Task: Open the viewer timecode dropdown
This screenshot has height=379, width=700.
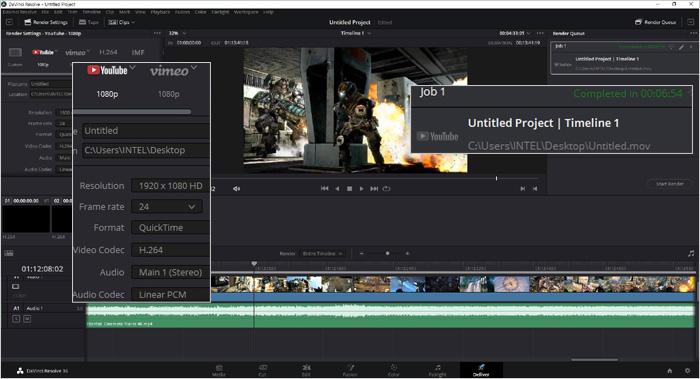Action: [x=514, y=33]
